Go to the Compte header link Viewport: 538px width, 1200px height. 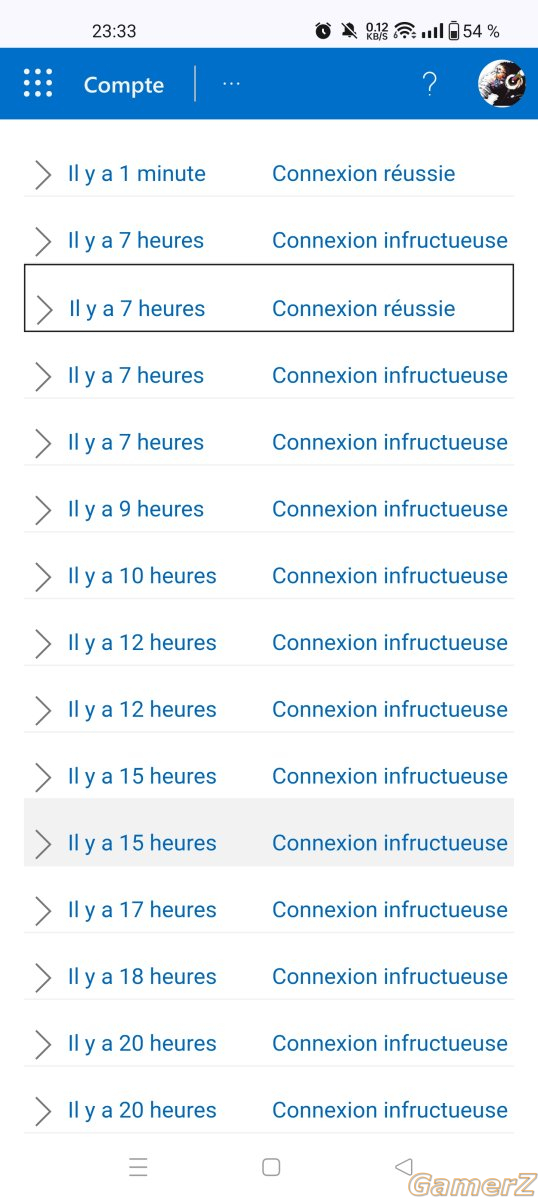124,85
